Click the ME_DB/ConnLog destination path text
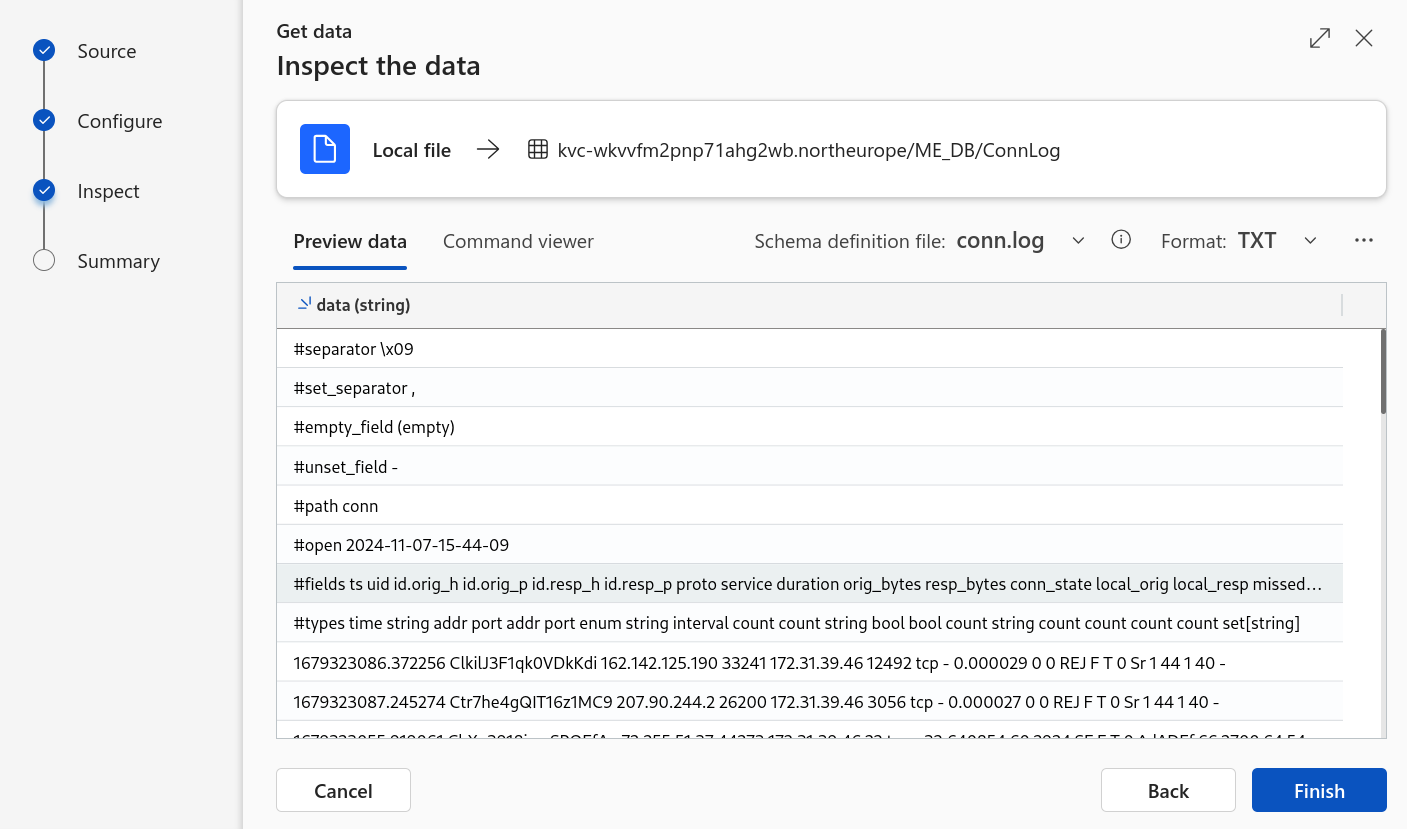This screenshot has width=1407, height=829. [x=809, y=151]
